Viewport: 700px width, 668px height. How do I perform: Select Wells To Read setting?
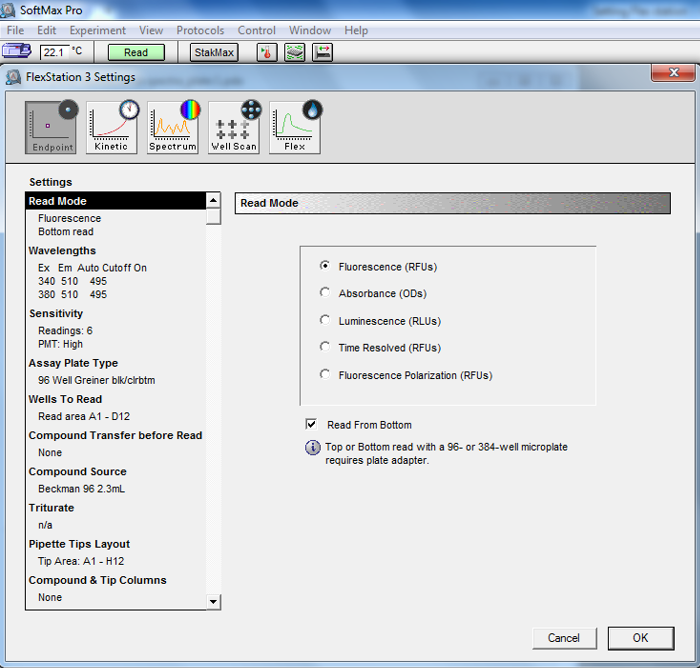[65, 399]
